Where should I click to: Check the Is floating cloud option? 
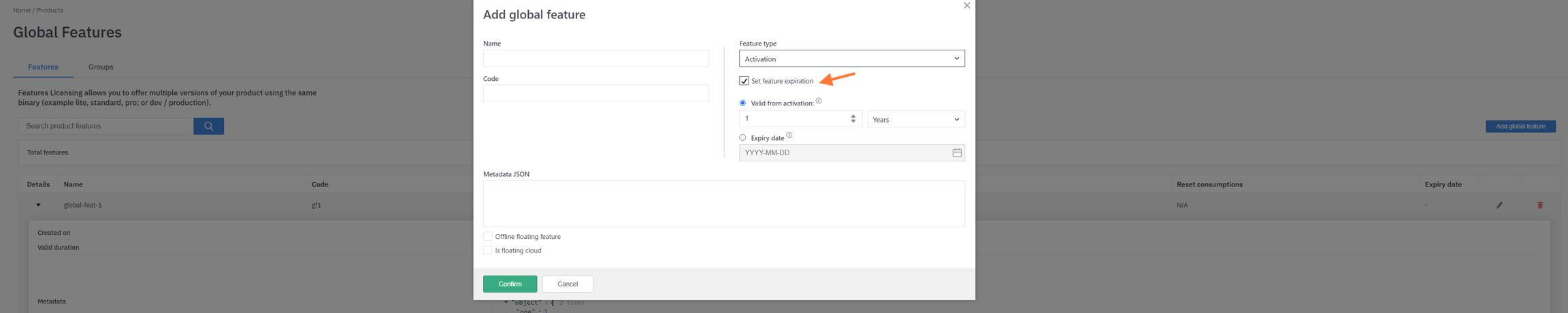click(x=487, y=250)
